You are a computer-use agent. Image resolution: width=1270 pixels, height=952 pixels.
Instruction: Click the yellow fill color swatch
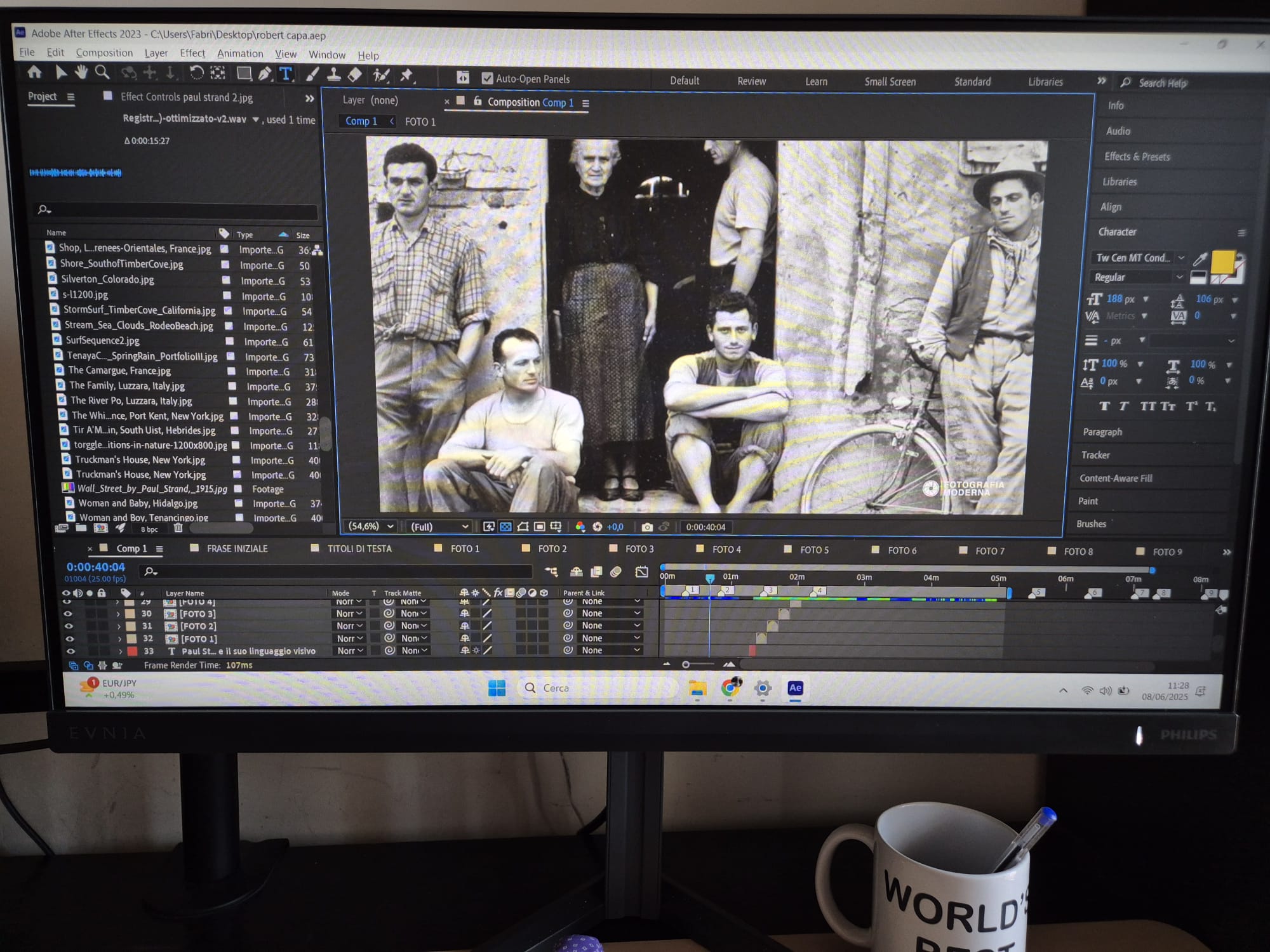click(x=1222, y=261)
